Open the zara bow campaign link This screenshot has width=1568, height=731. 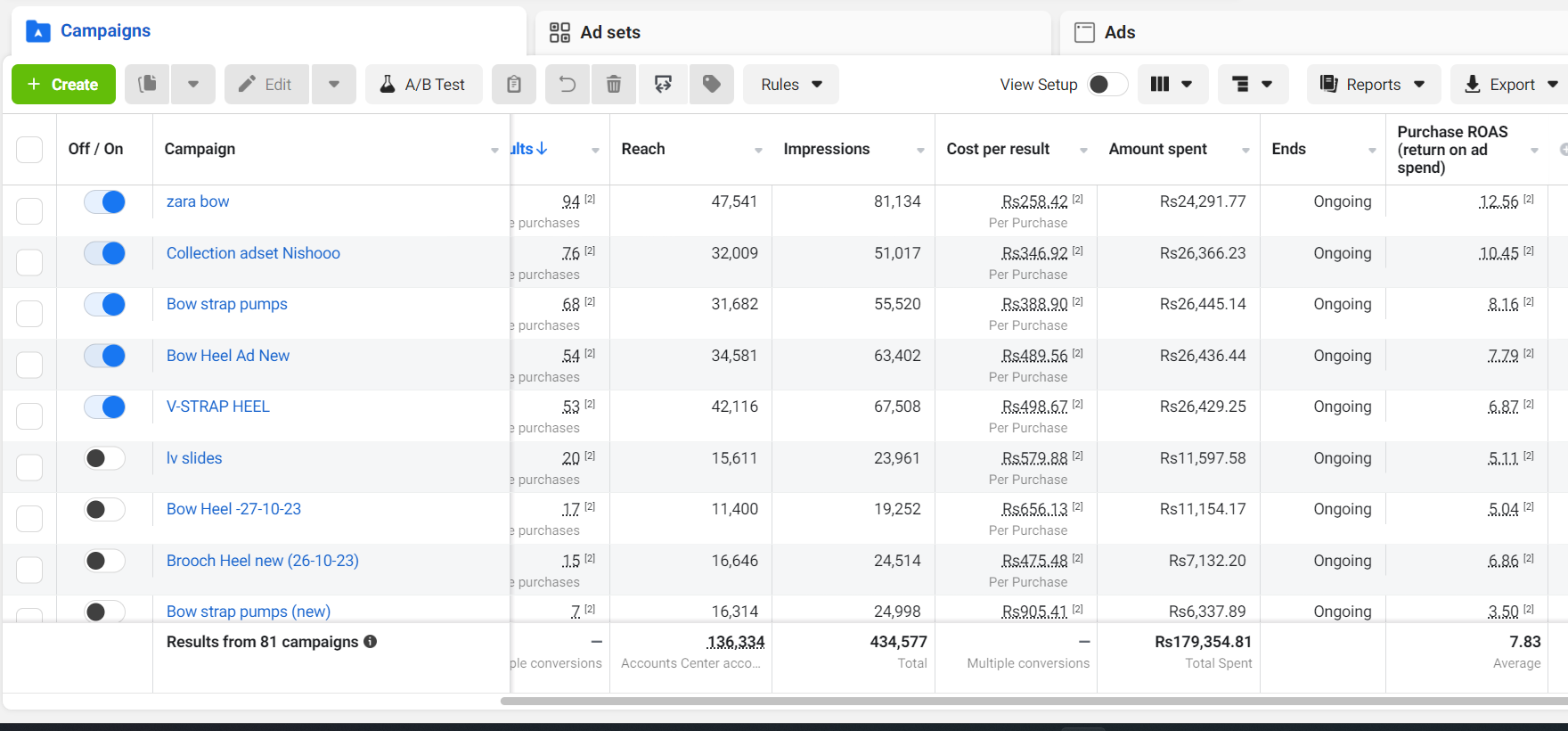[198, 201]
